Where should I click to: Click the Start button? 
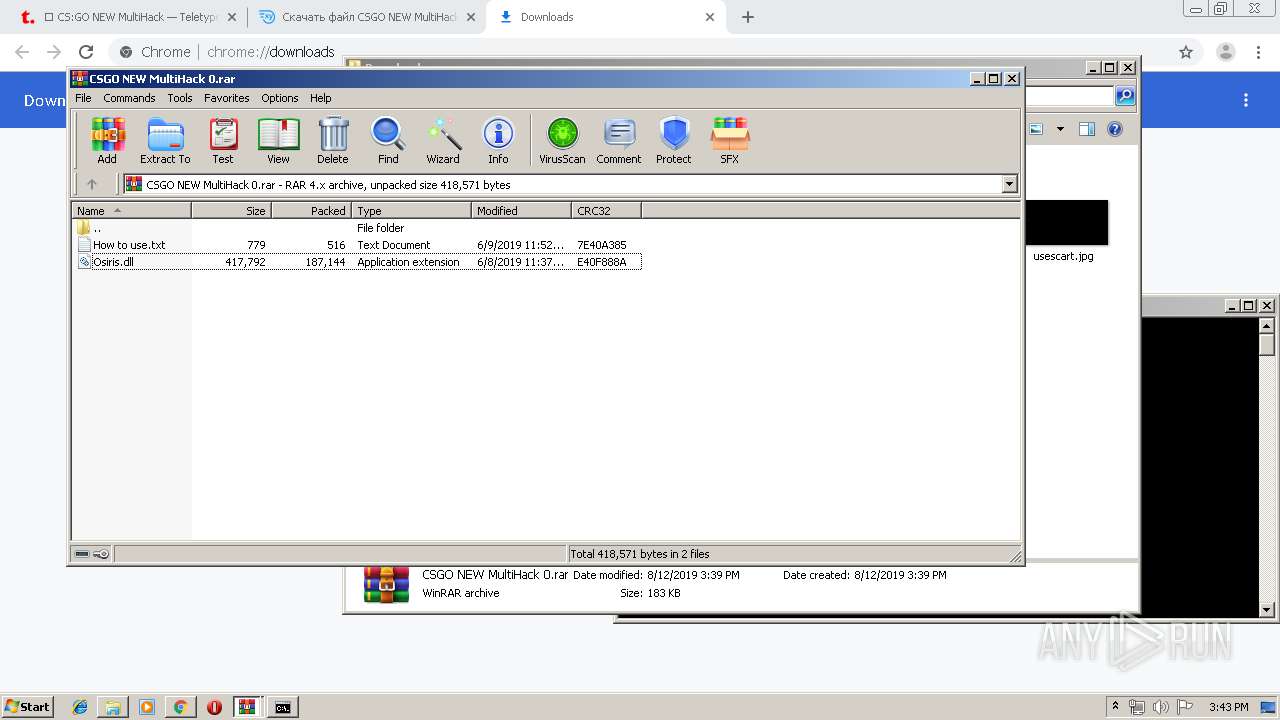pos(27,707)
